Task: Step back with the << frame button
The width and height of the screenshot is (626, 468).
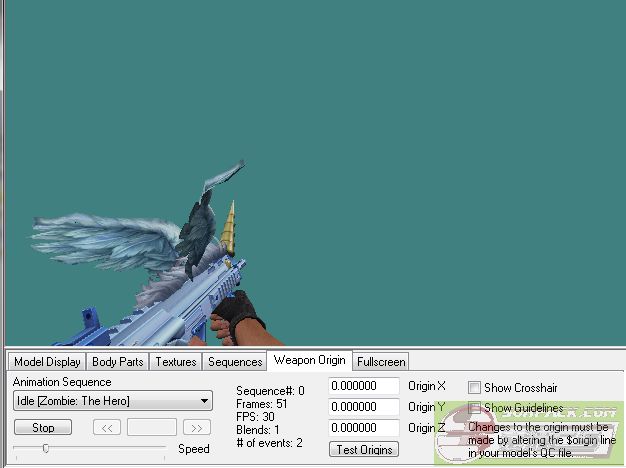Action: (107, 428)
